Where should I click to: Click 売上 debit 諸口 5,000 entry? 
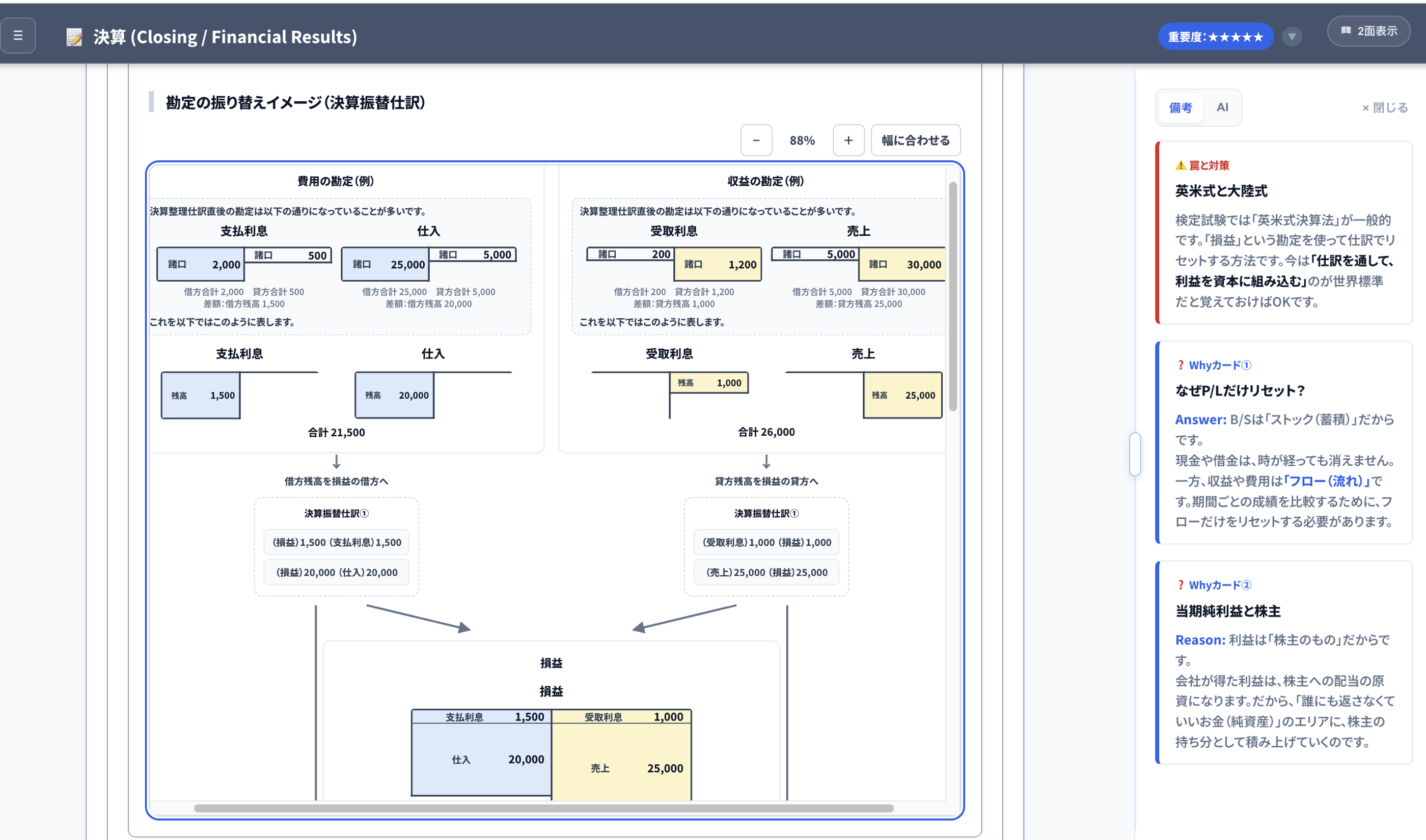[815, 254]
